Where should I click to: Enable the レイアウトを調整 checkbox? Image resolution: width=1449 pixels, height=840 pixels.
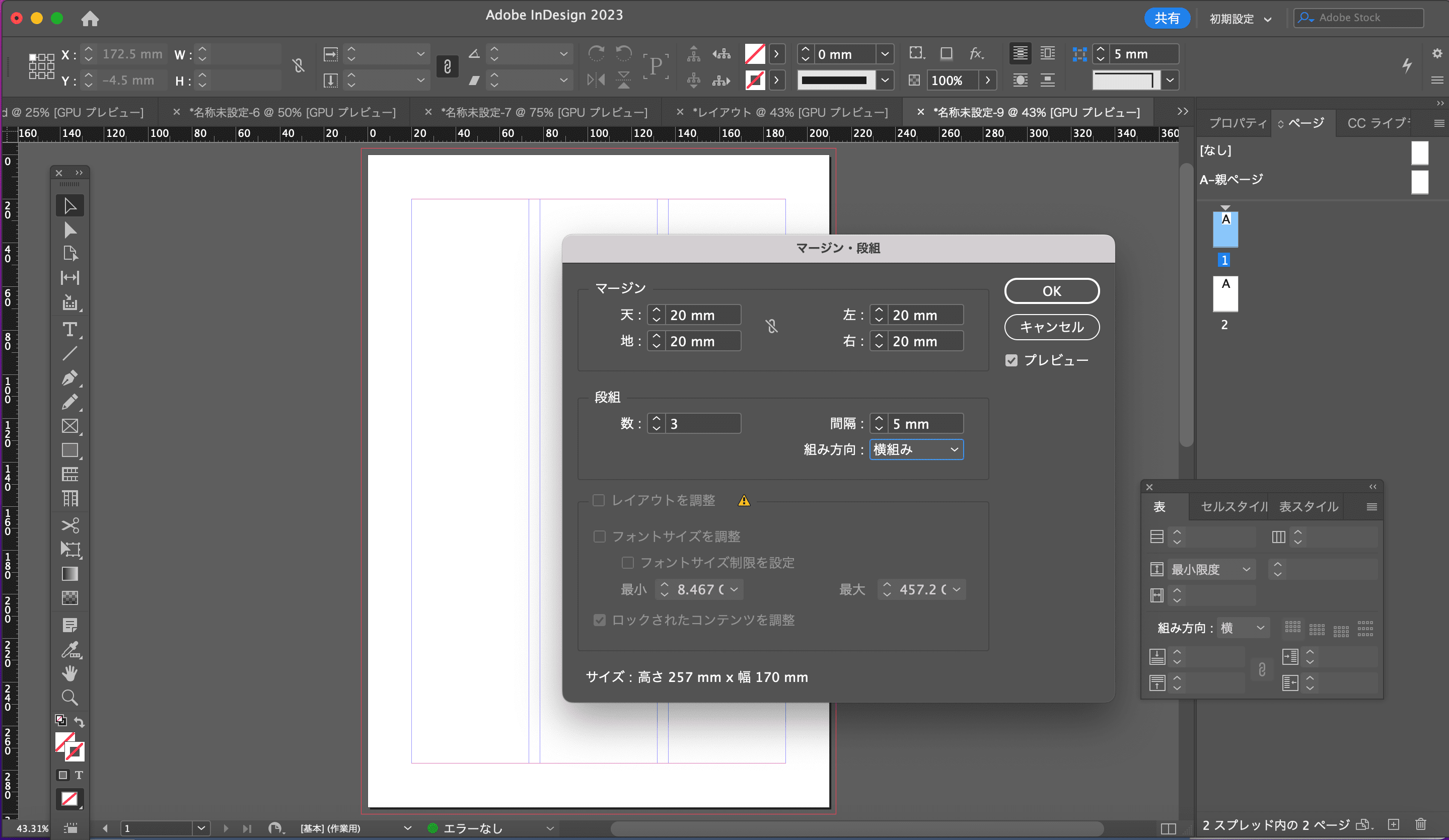click(x=599, y=501)
